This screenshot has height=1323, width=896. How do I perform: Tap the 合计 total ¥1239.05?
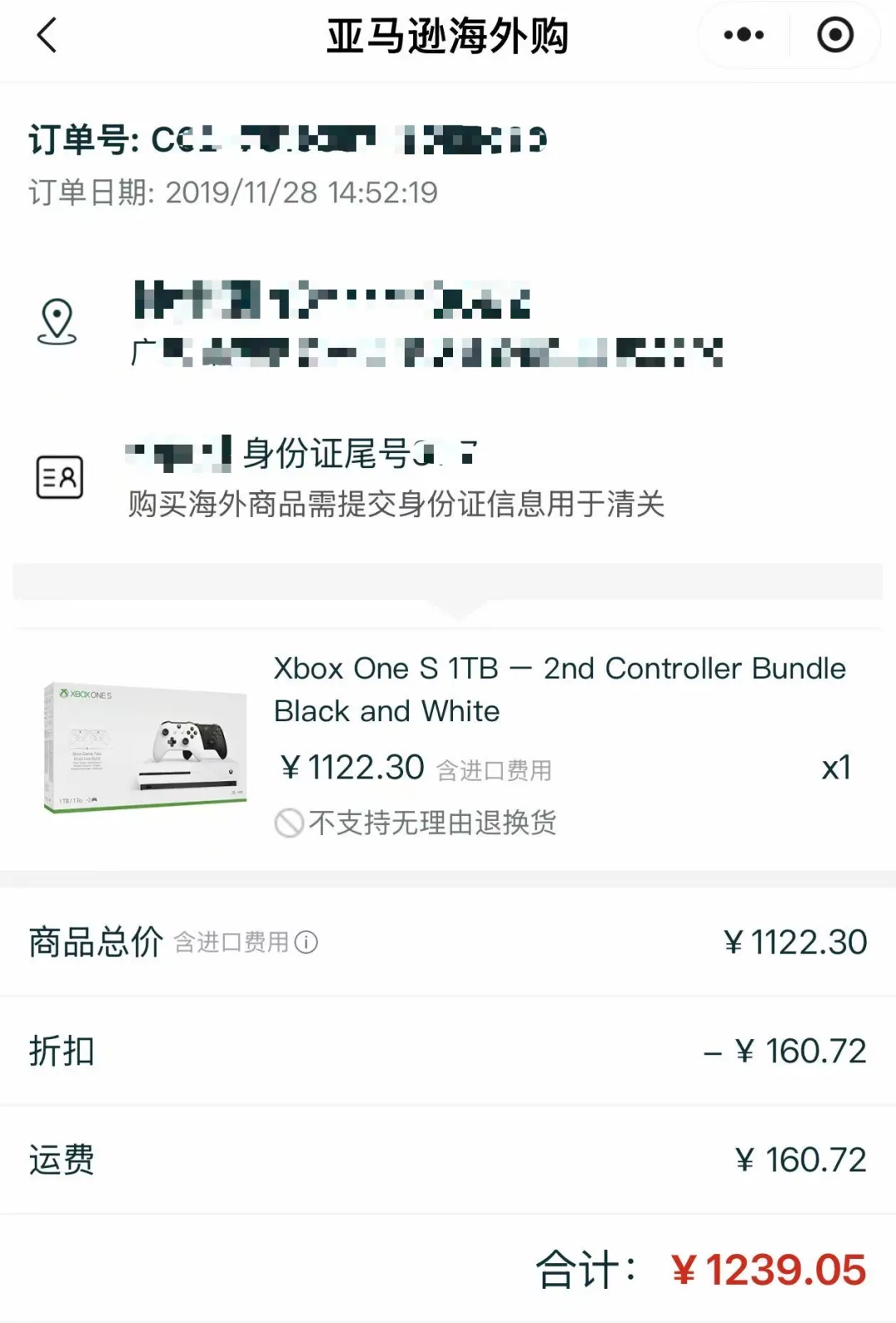(x=701, y=1270)
